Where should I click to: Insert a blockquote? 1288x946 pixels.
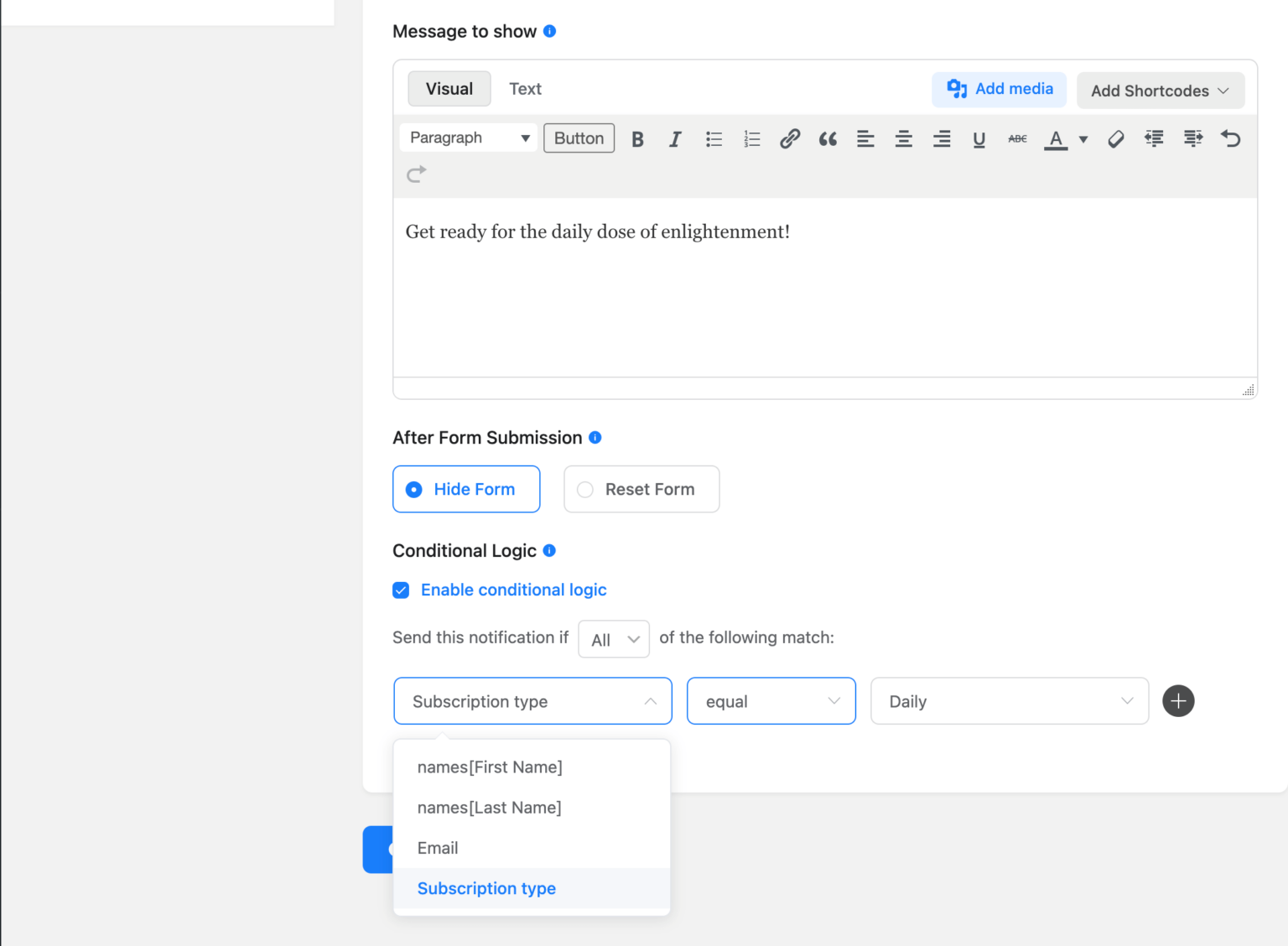coord(828,138)
